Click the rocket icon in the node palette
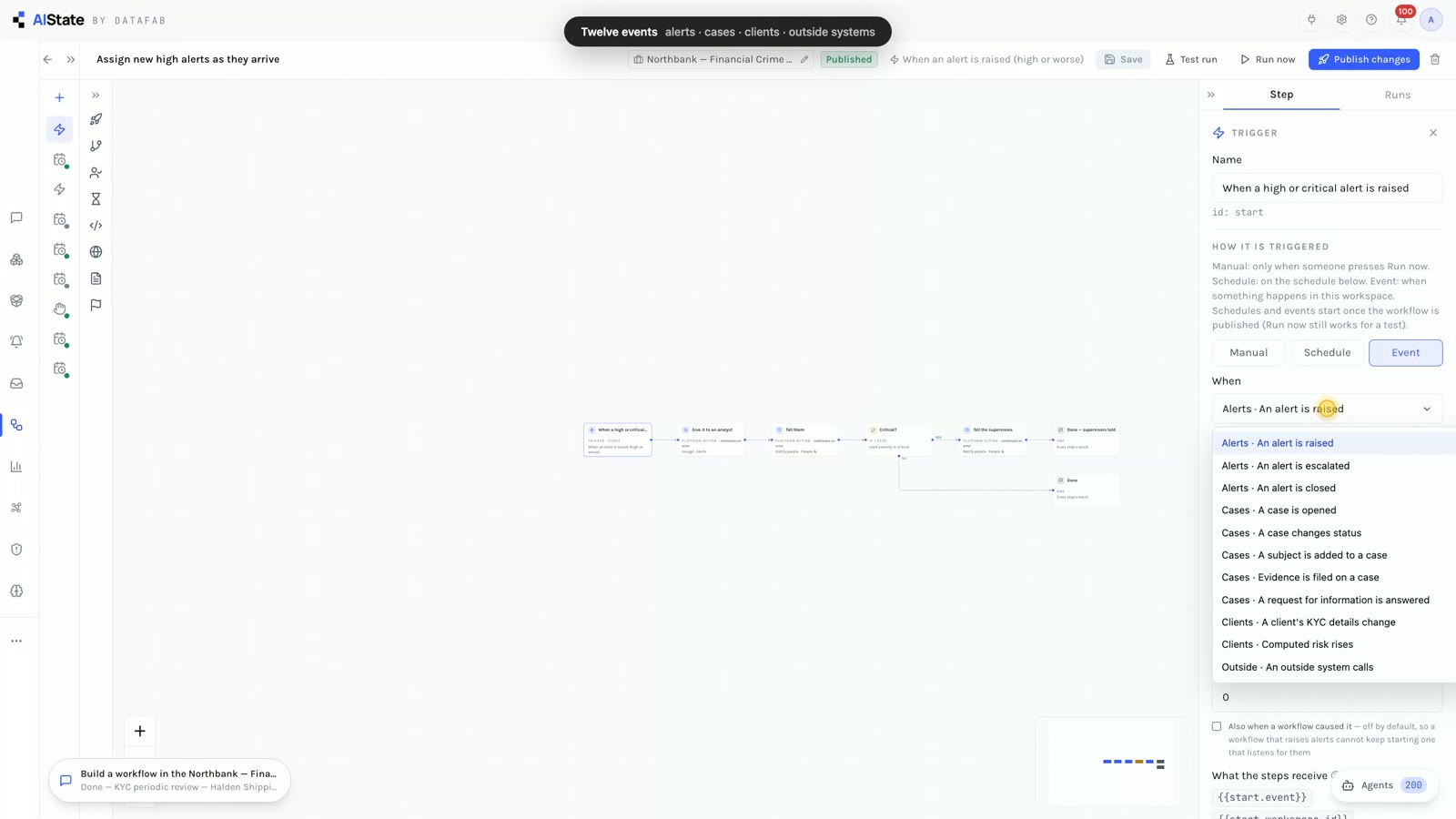 click(x=96, y=119)
